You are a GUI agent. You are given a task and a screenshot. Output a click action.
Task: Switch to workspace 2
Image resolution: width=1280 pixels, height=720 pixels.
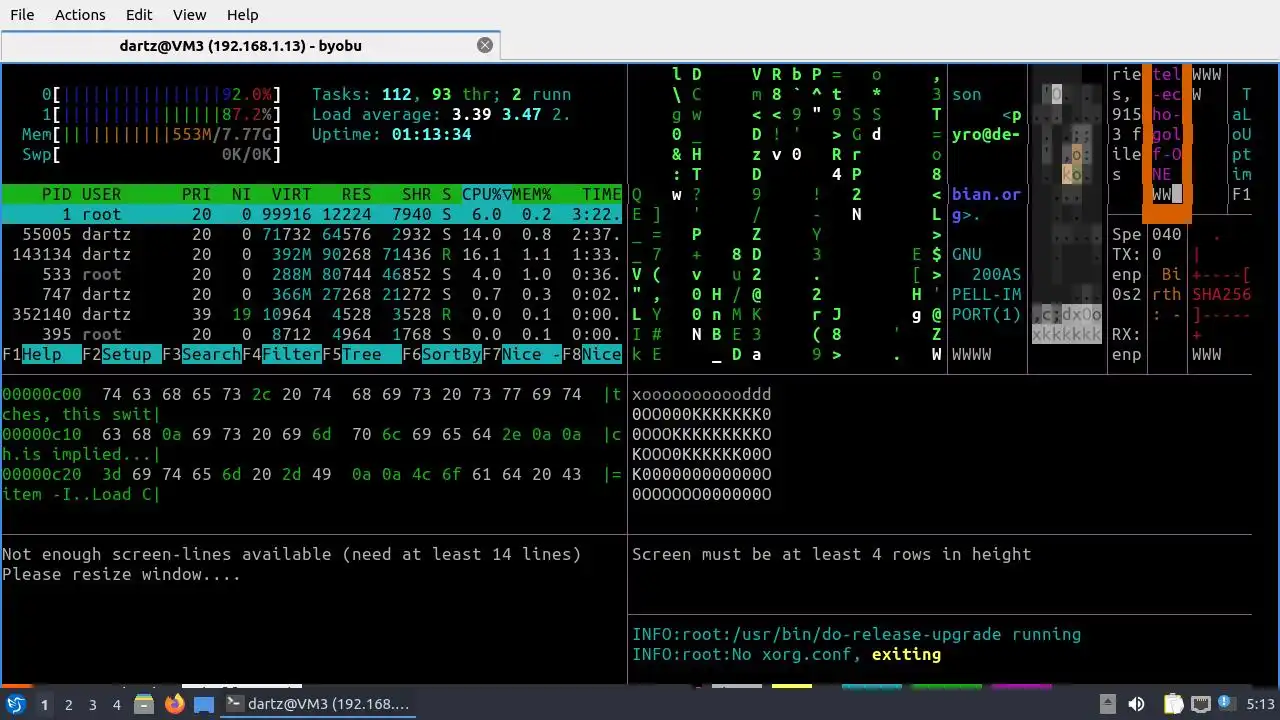[68, 704]
